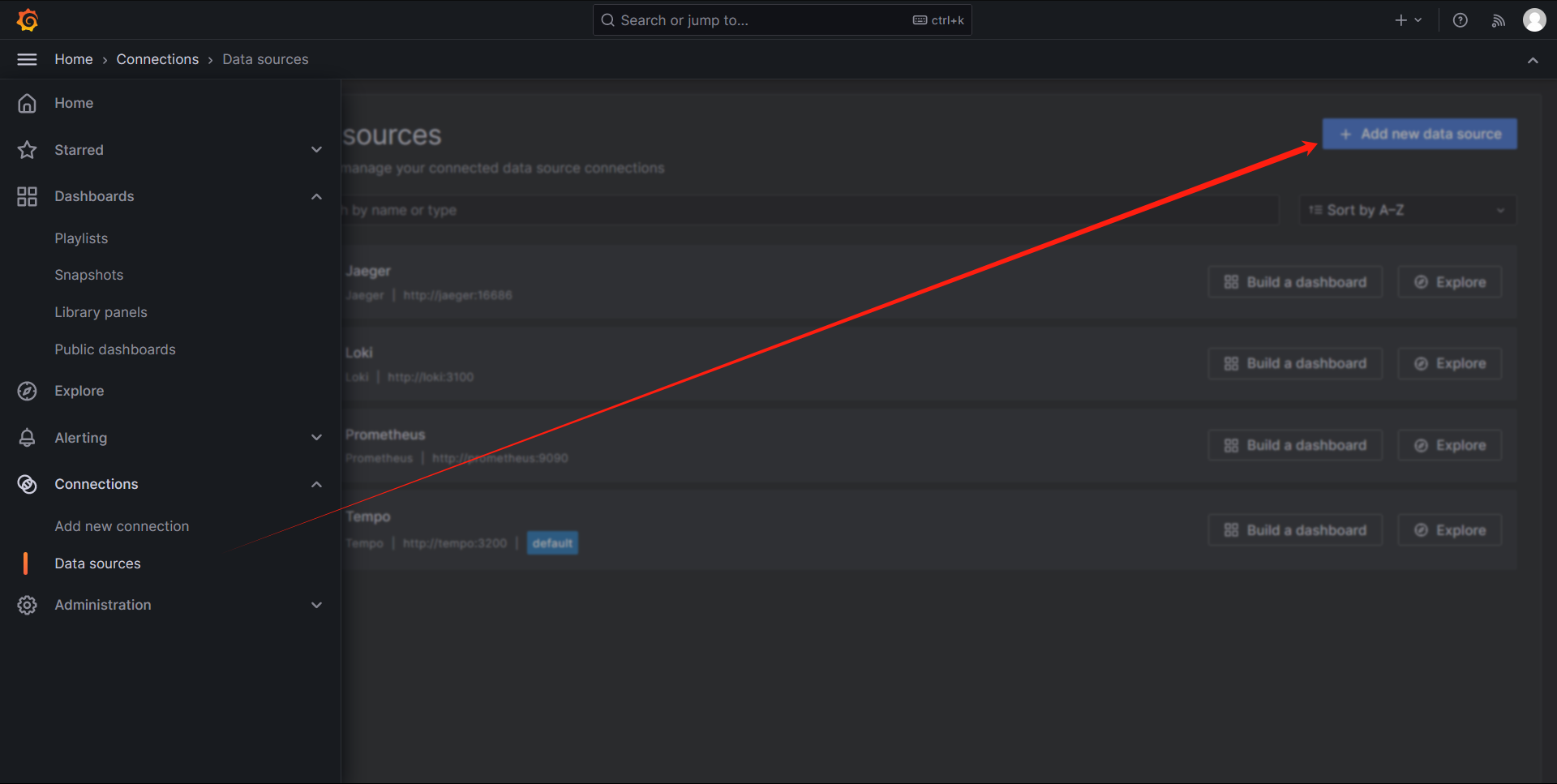
Task: Toggle the hamburger menu icon
Action: pyautogui.click(x=28, y=59)
